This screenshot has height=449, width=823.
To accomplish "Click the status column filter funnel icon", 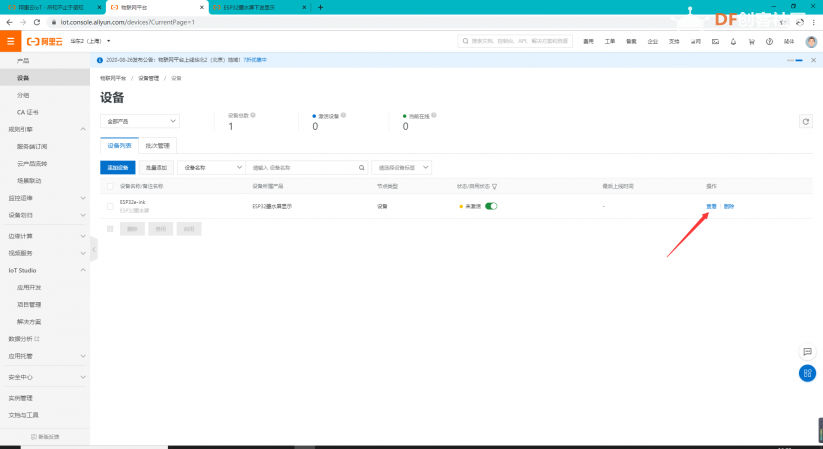I will point(494,186).
